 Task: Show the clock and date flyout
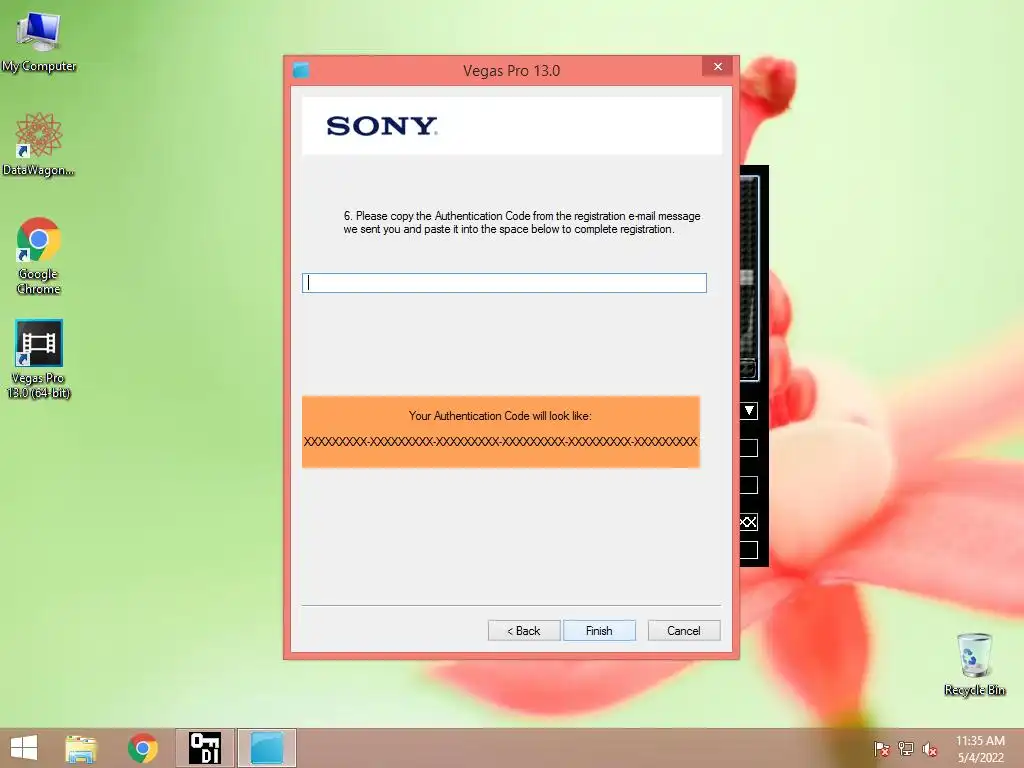click(x=980, y=748)
